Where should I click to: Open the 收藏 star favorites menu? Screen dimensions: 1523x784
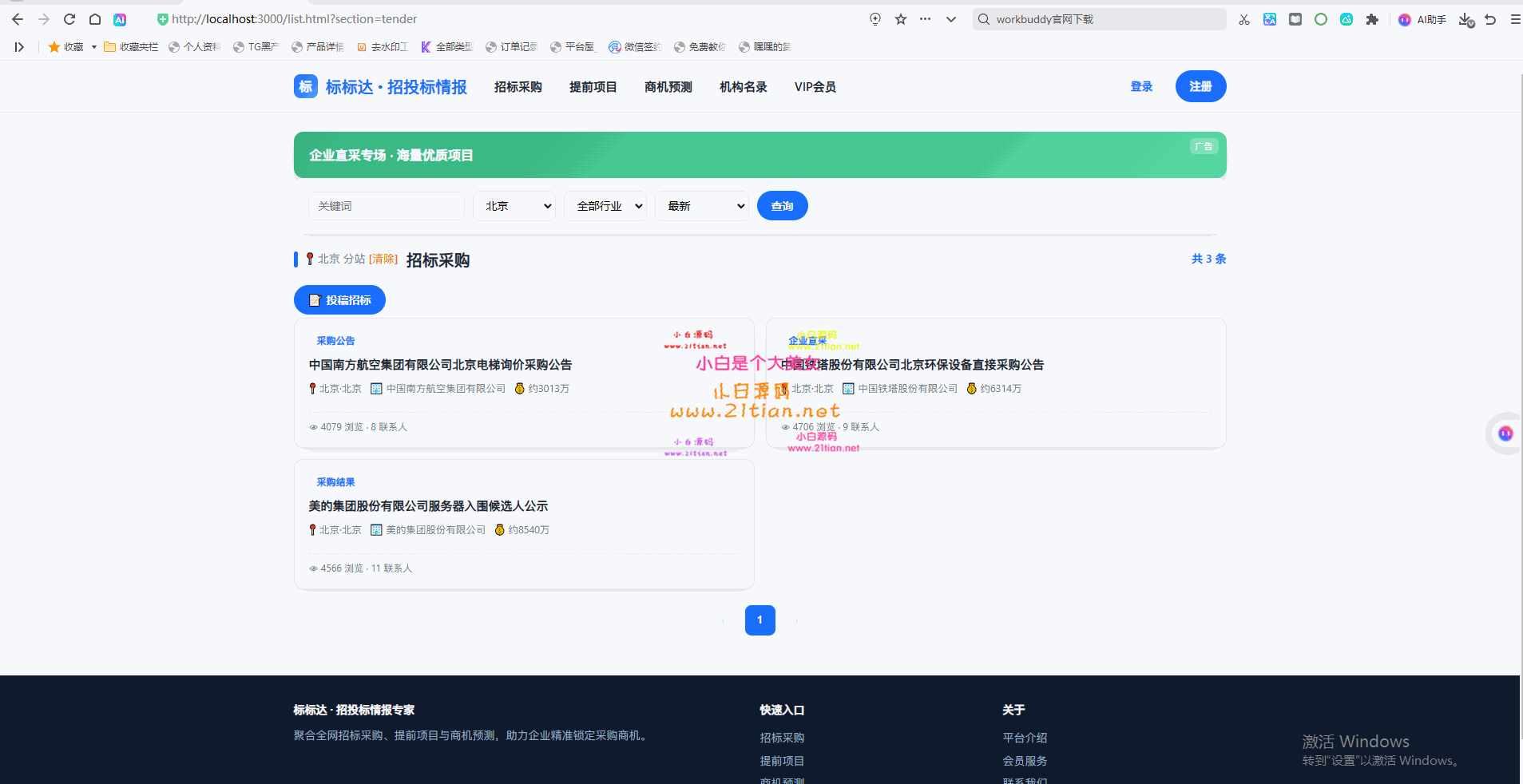[x=72, y=47]
